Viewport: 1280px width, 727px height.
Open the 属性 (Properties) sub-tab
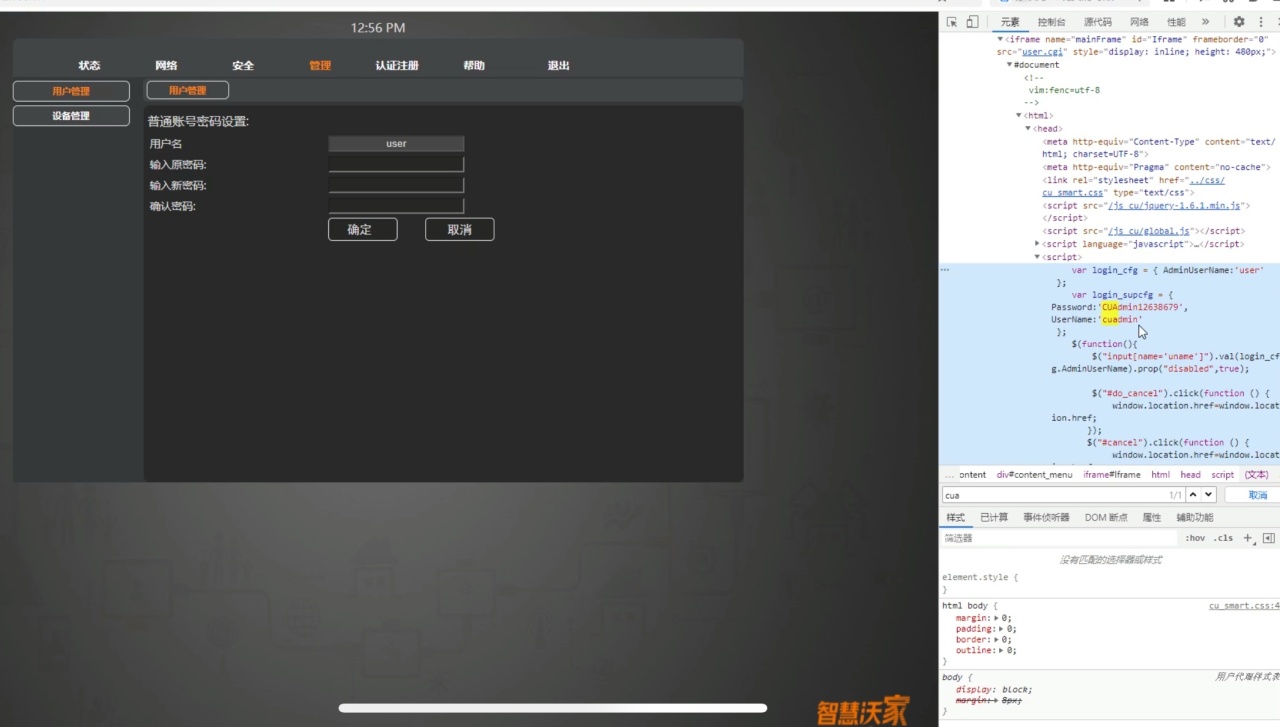click(x=1152, y=517)
